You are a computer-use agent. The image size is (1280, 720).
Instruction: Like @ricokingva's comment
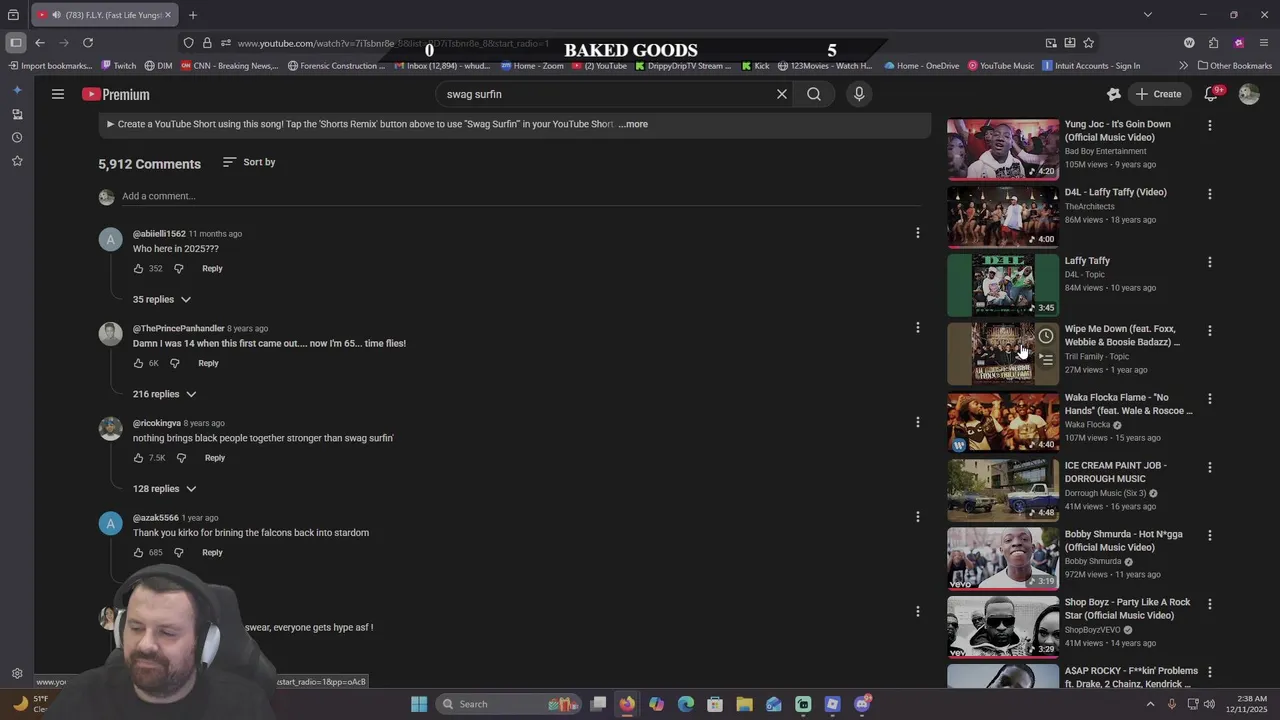(138, 458)
